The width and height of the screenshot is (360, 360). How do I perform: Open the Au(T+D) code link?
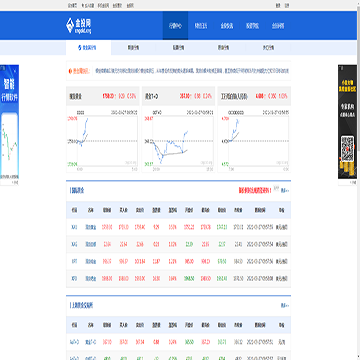[x=74, y=342]
